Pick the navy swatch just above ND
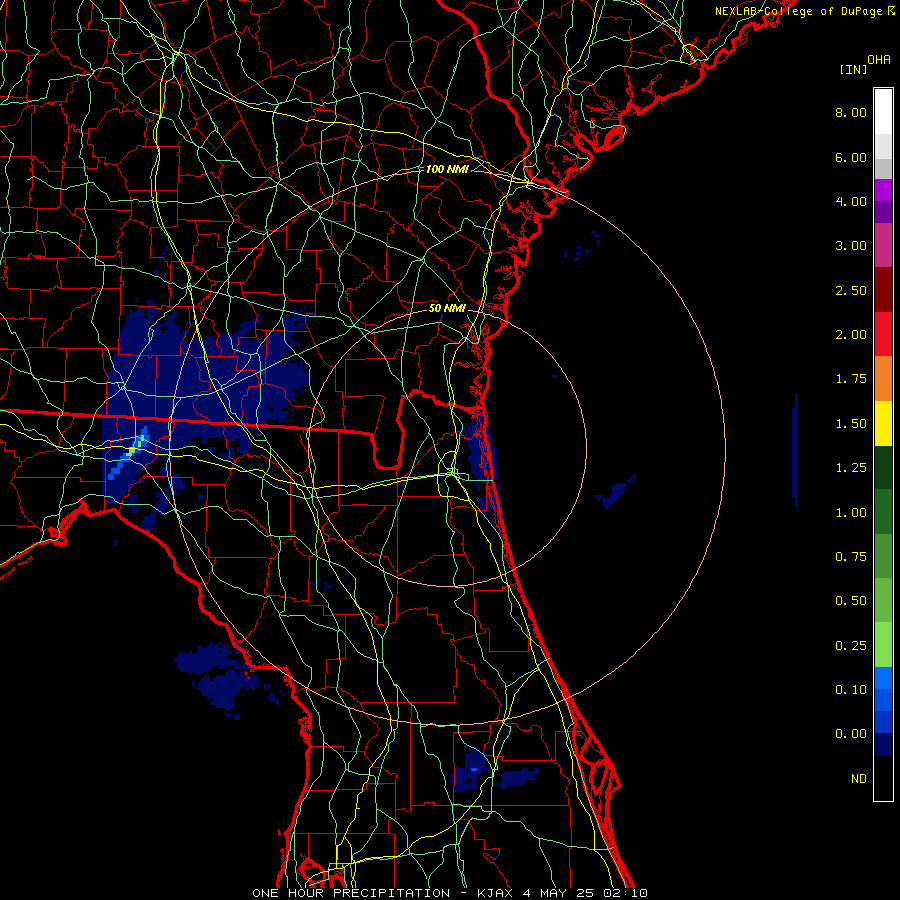 tap(883, 744)
